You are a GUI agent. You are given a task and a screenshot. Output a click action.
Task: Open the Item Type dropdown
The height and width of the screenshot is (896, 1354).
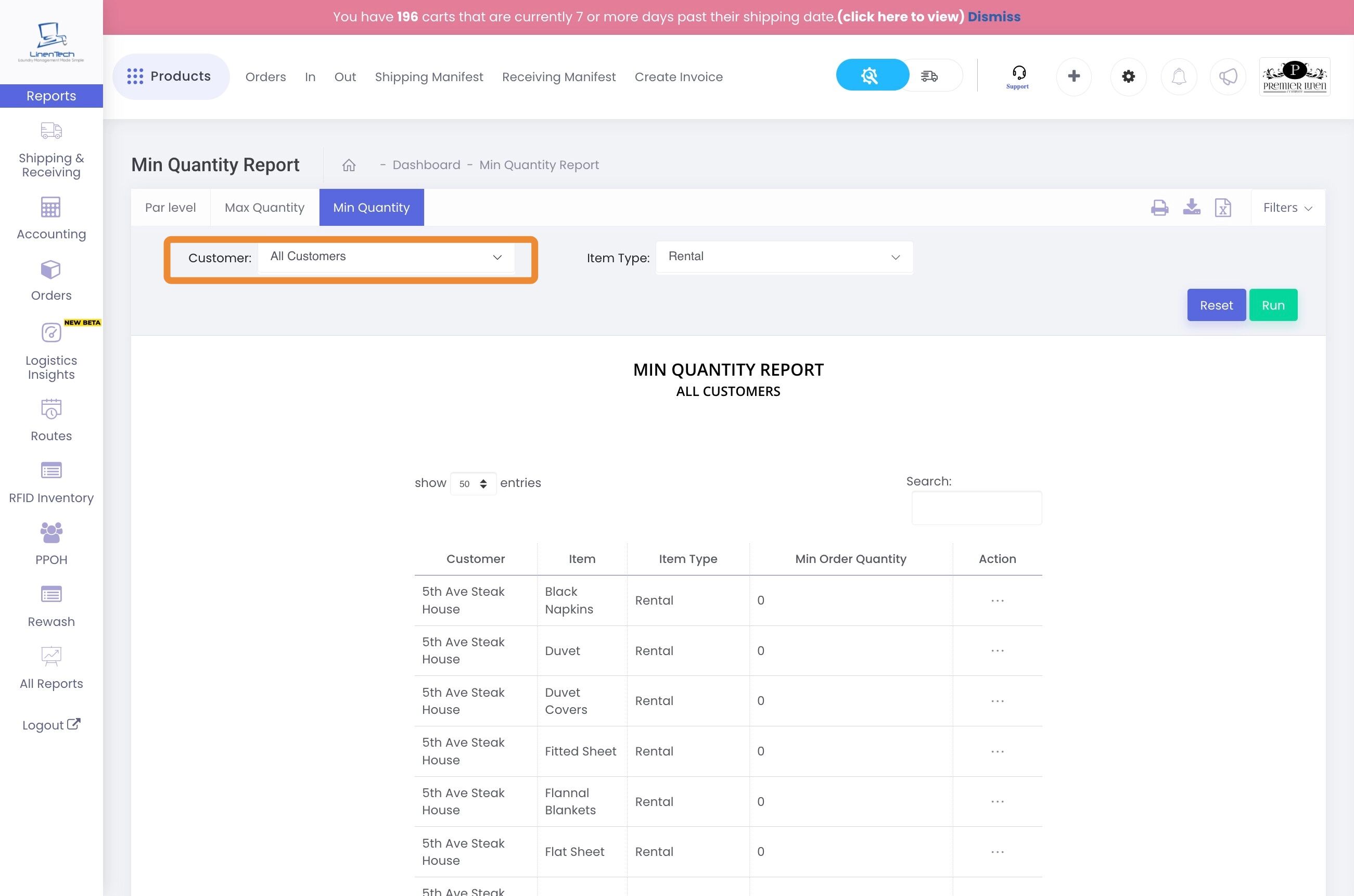pos(784,257)
